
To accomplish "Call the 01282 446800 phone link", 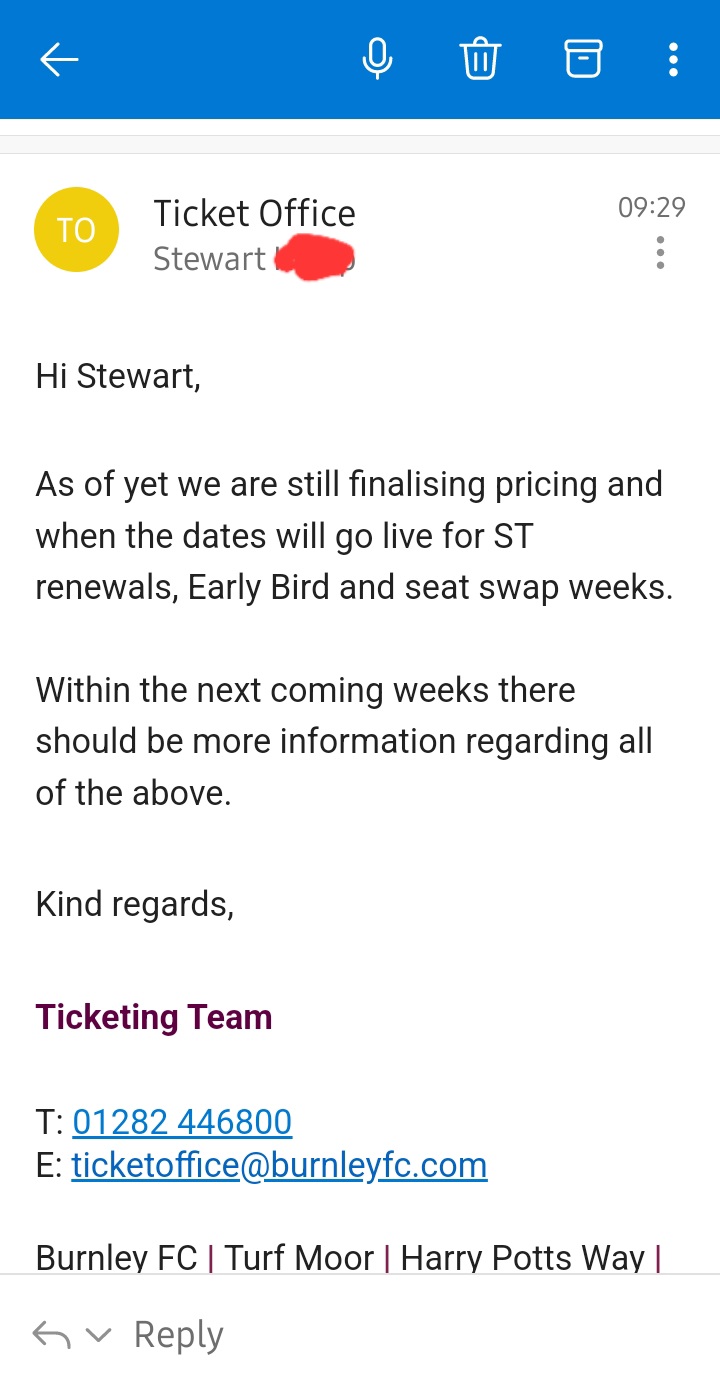I will [x=182, y=1122].
